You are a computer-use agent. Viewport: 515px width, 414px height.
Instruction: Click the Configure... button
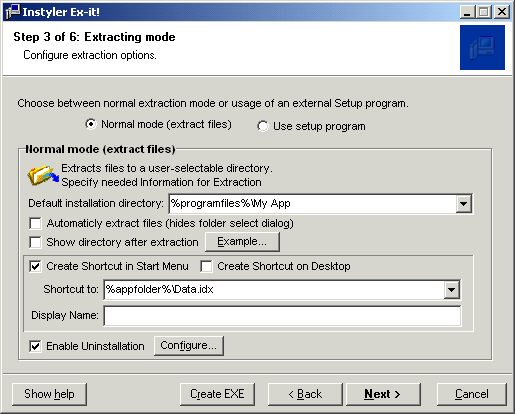(189, 346)
